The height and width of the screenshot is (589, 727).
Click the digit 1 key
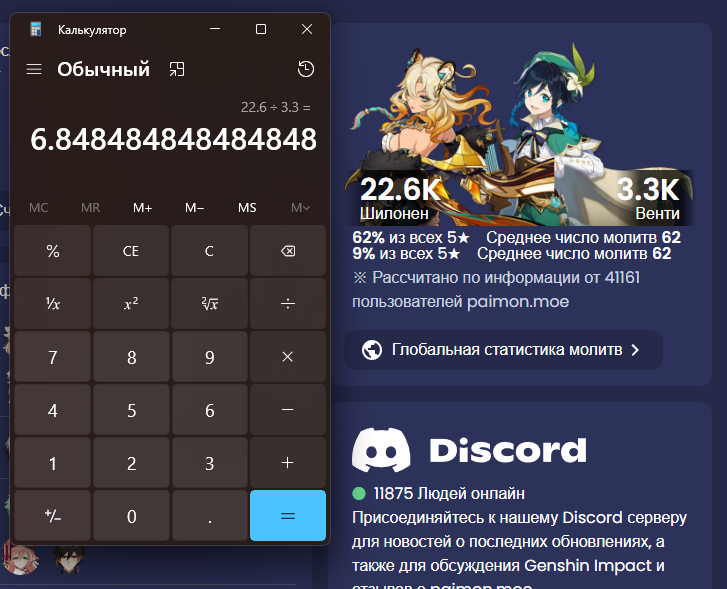(x=52, y=463)
